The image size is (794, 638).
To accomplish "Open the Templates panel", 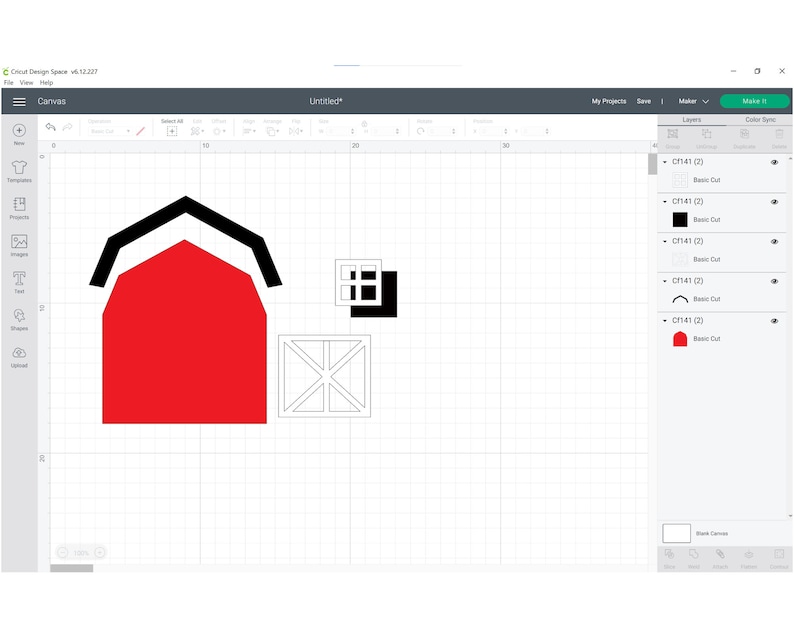I will [x=19, y=171].
